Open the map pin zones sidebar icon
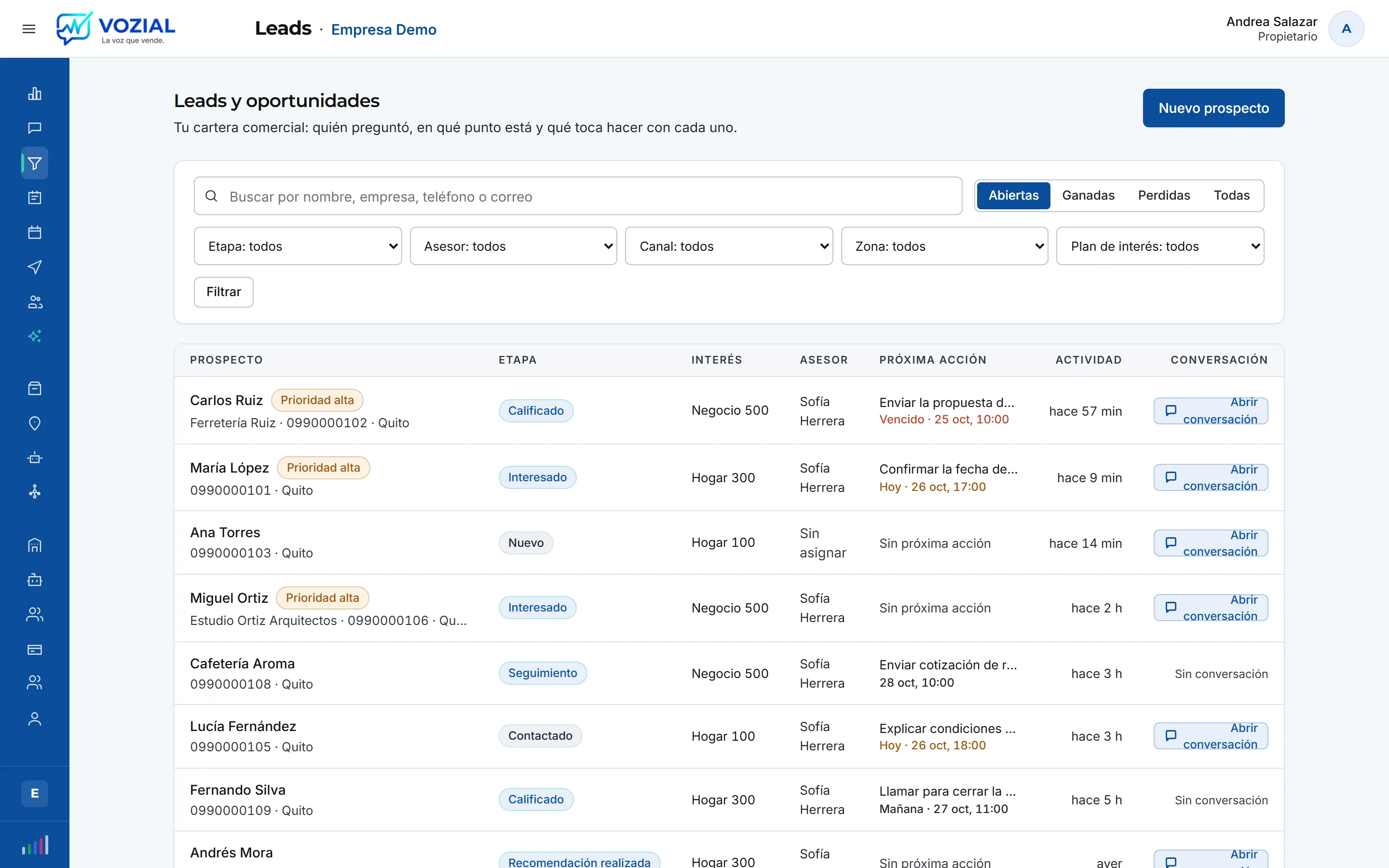 pyautogui.click(x=34, y=423)
